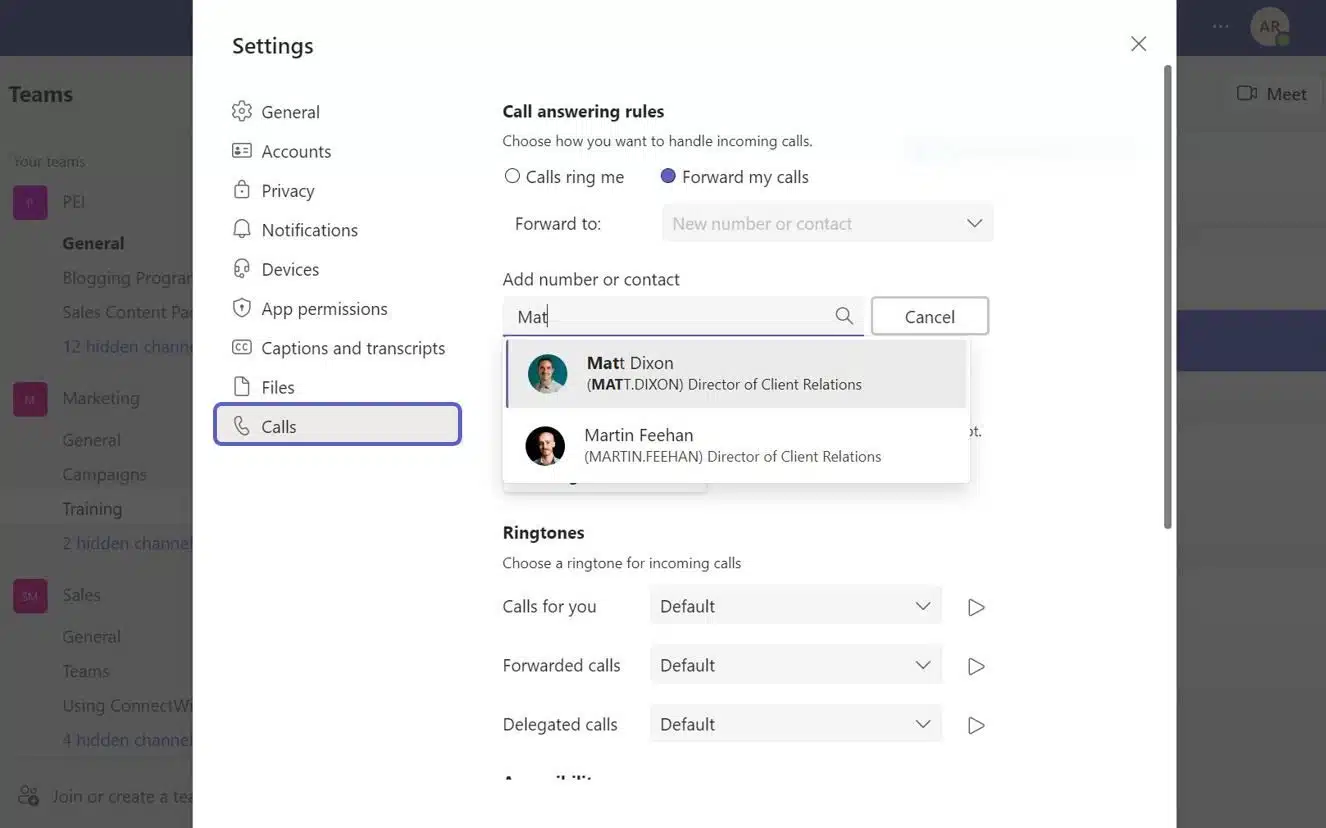Viewport: 1326px width, 828px height.
Task: Click the App permissions shield icon
Action: (241, 308)
